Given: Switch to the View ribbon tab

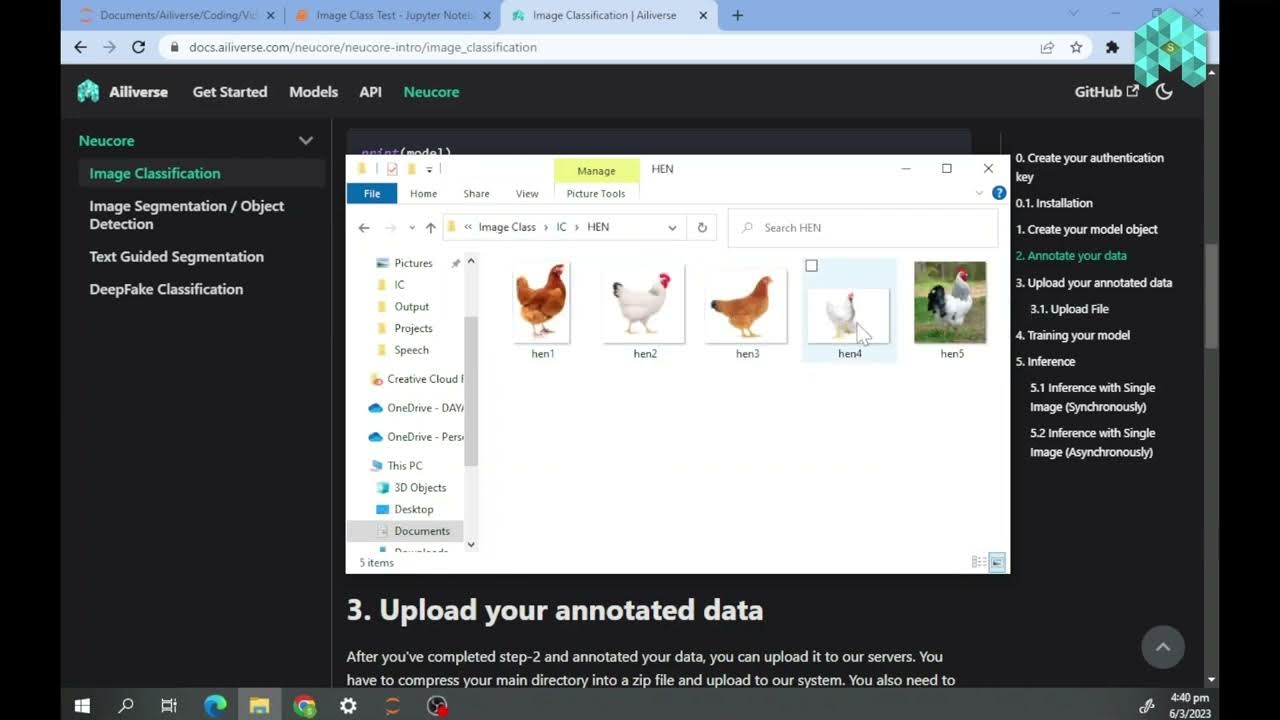Looking at the screenshot, I should coord(527,194).
